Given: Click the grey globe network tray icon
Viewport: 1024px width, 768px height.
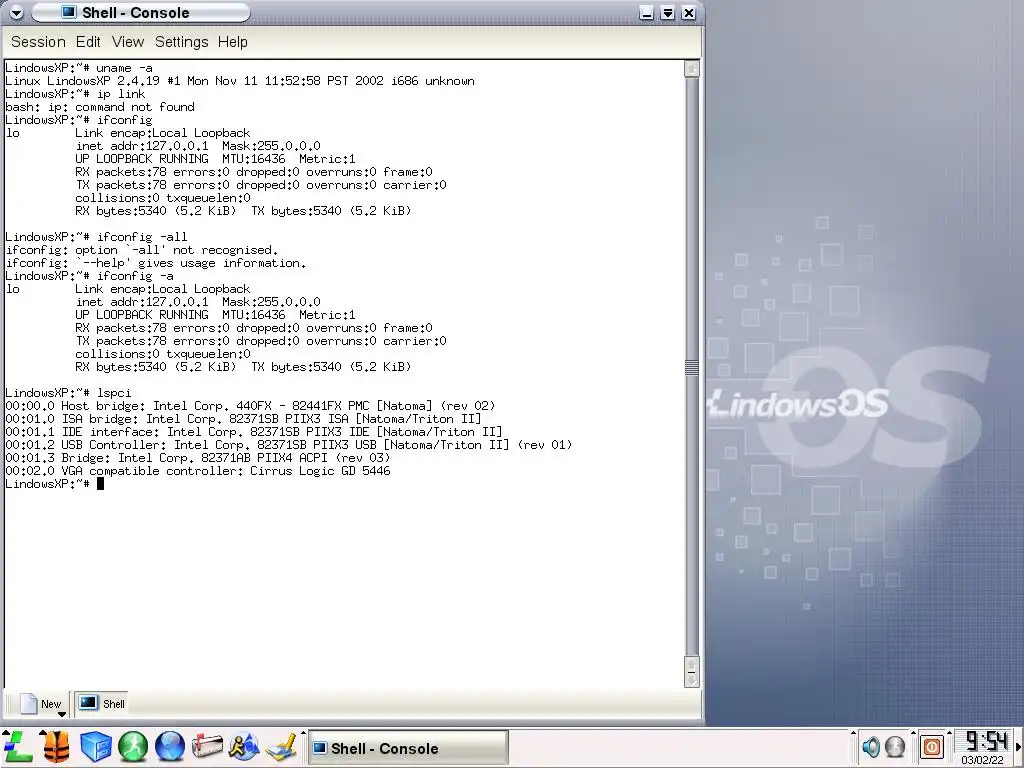Looking at the screenshot, I should click(895, 746).
